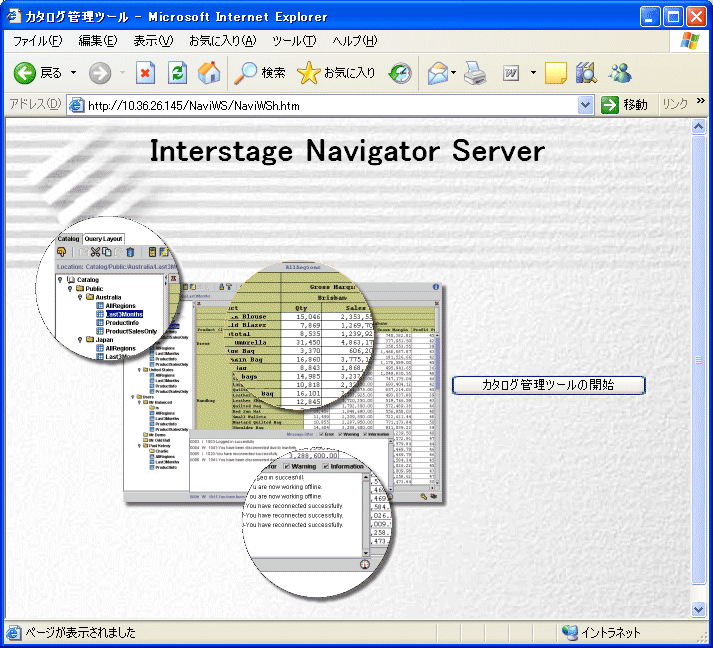Open お気に入り favorites star button
This screenshot has width=713, height=648.
coord(336,73)
